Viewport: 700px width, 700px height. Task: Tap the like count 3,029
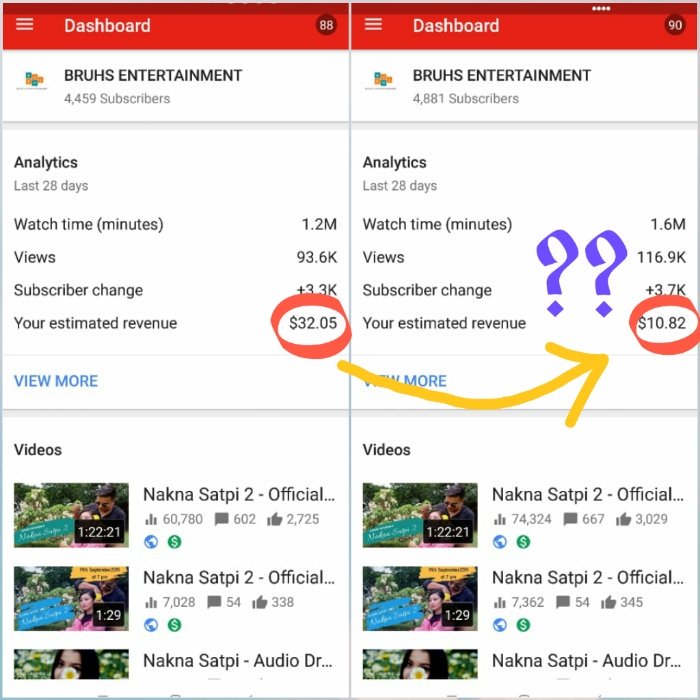(x=651, y=519)
